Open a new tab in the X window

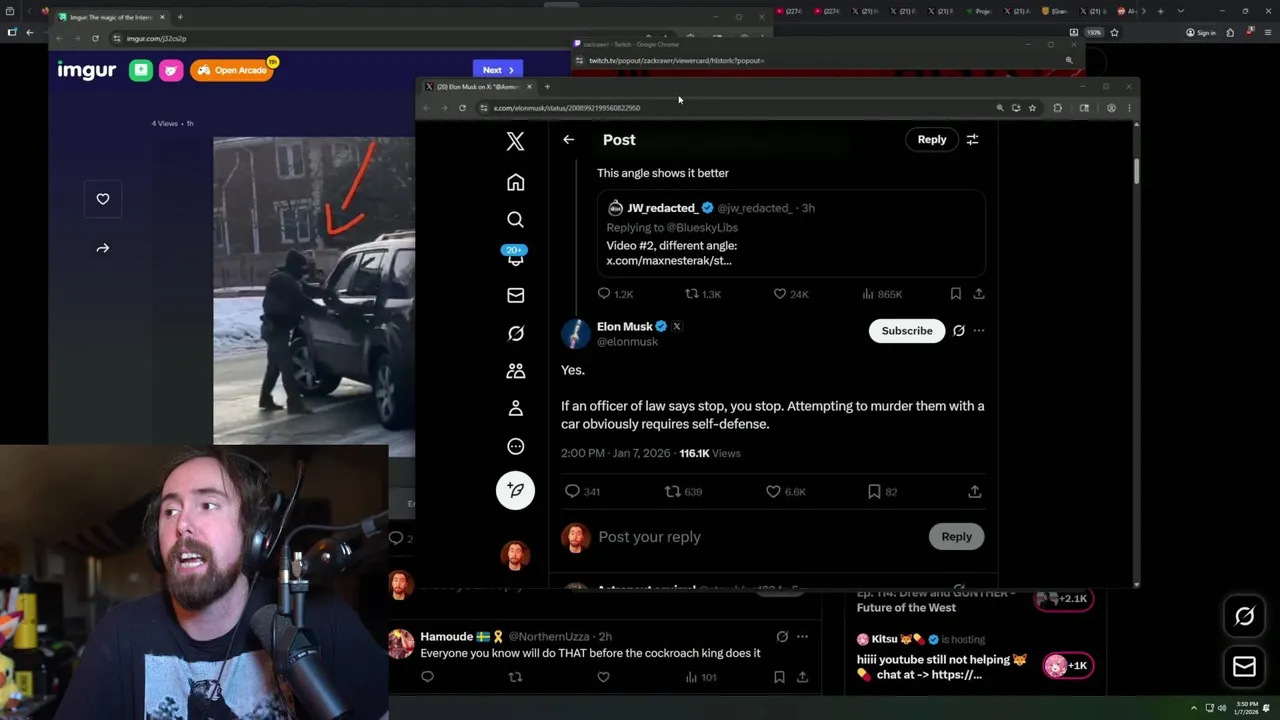547,87
